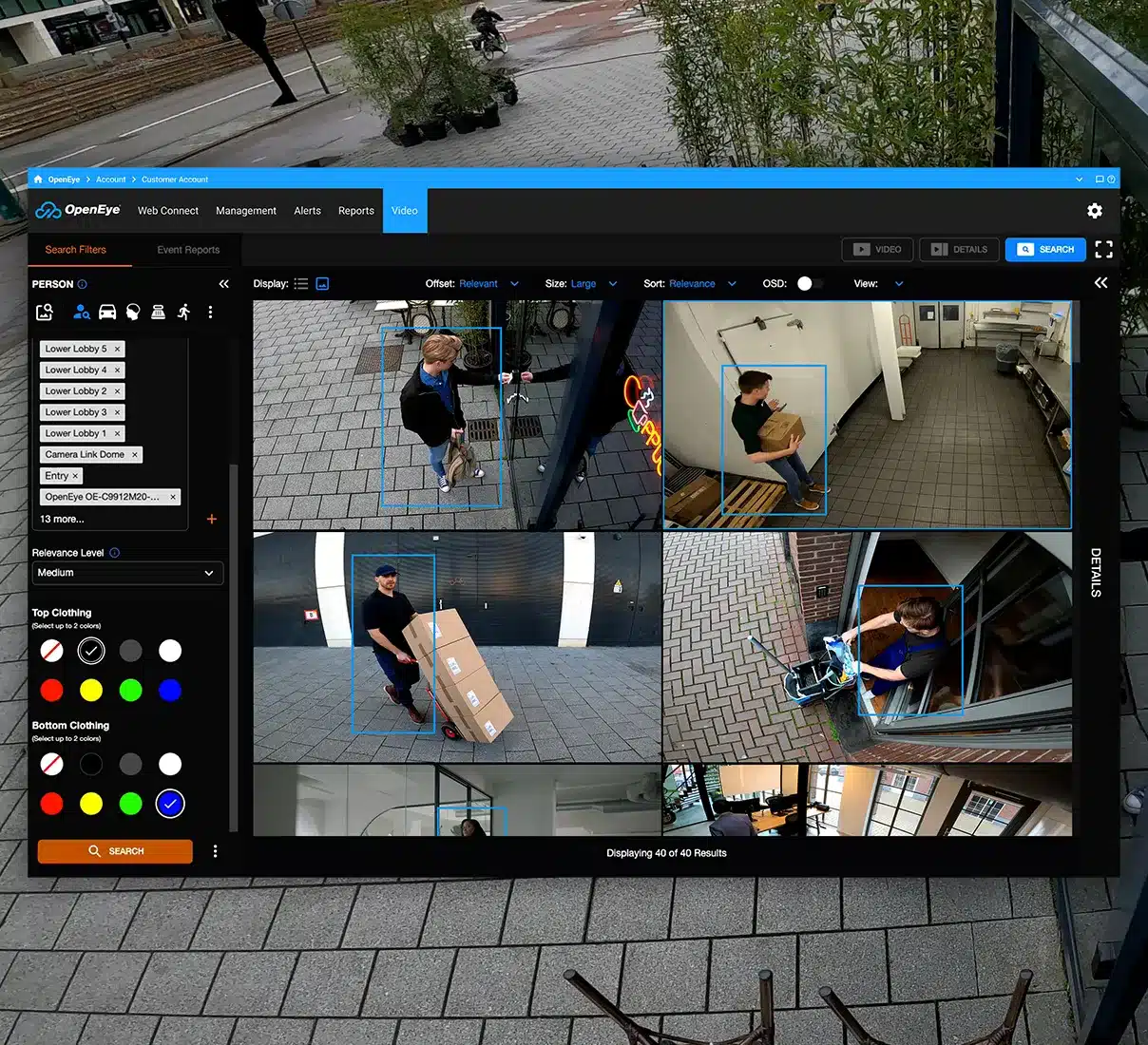Open the Alerts menu

[307, 211]
